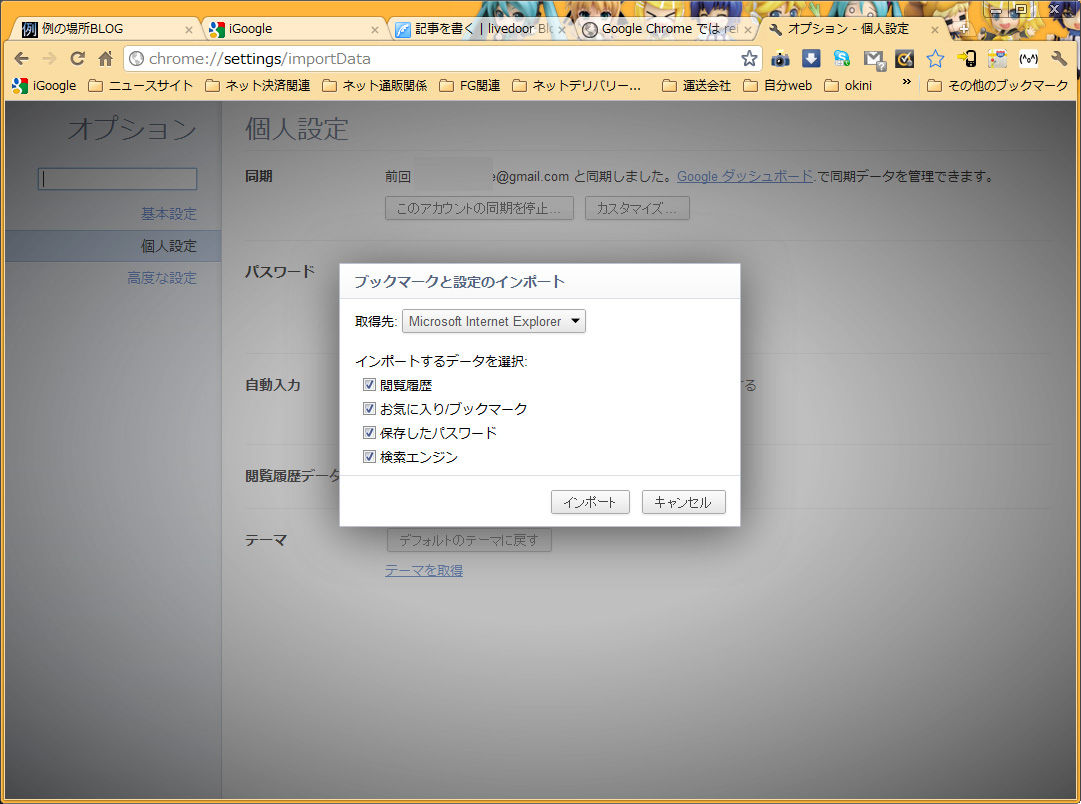
Task: Open the Google Maps extension icon
Action: tap(997, 59)
